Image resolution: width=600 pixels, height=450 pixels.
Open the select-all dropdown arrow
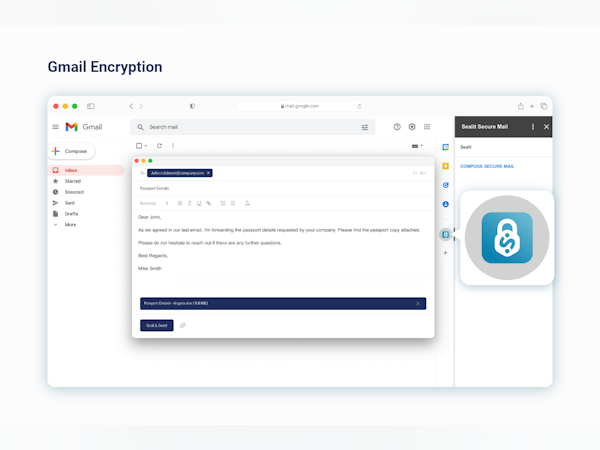(x=146, y=146)
